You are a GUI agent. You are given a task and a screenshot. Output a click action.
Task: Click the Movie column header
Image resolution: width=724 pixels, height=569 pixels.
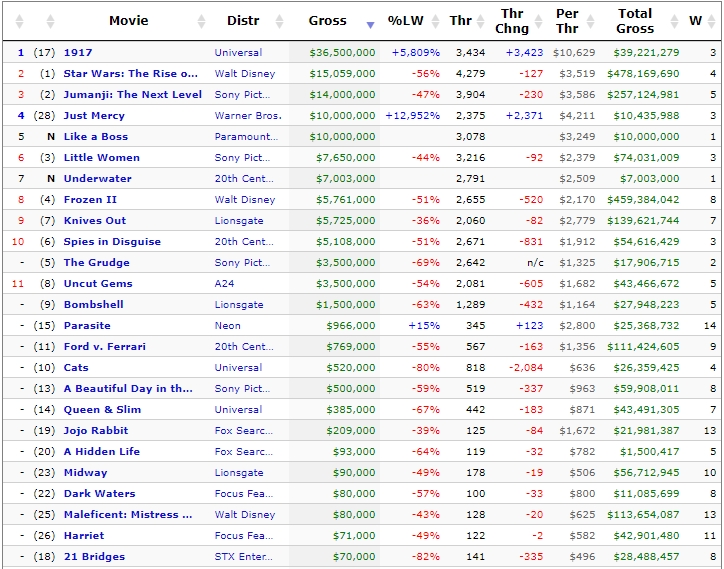click(129, 21)
